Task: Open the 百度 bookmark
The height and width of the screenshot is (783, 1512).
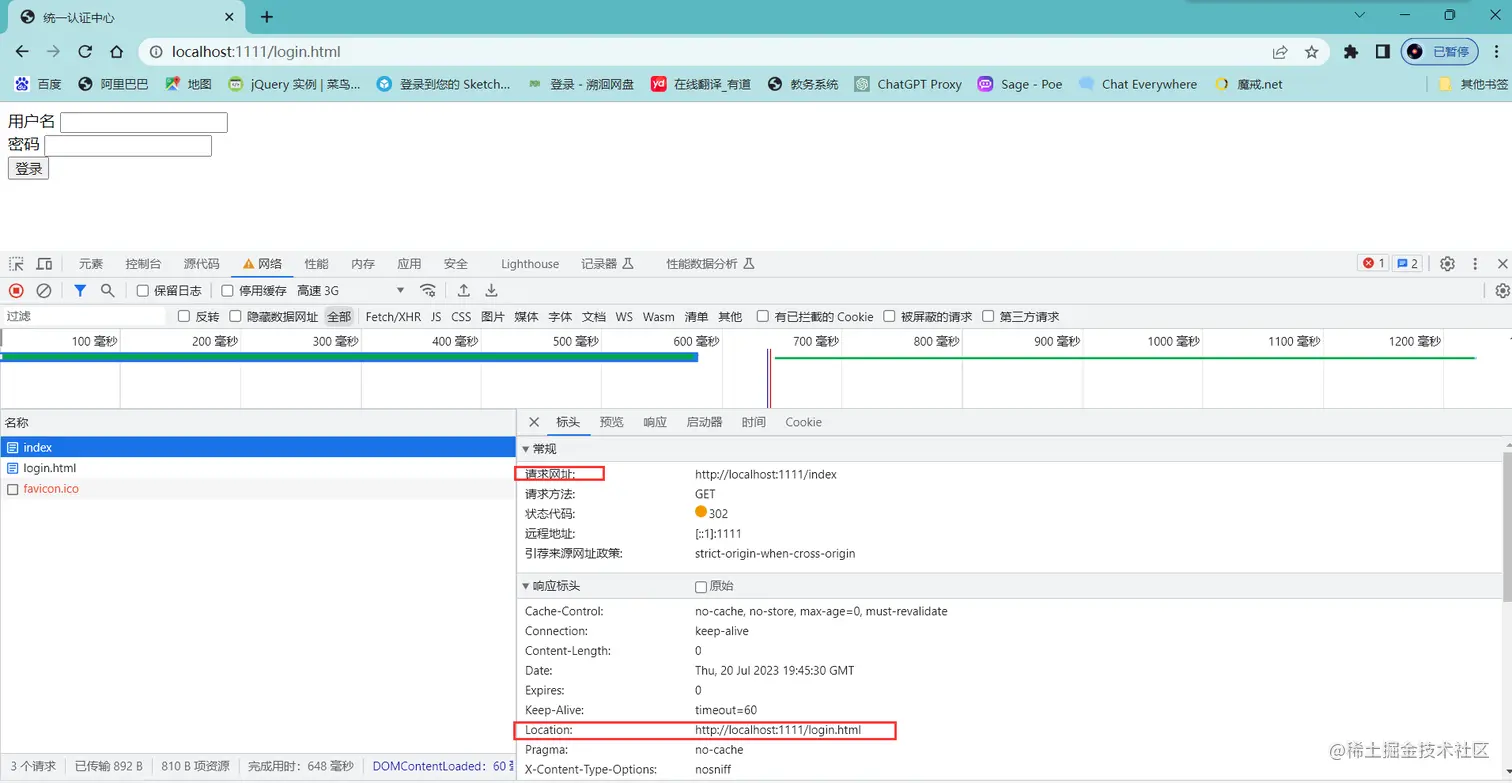Action: coord(38,84)
